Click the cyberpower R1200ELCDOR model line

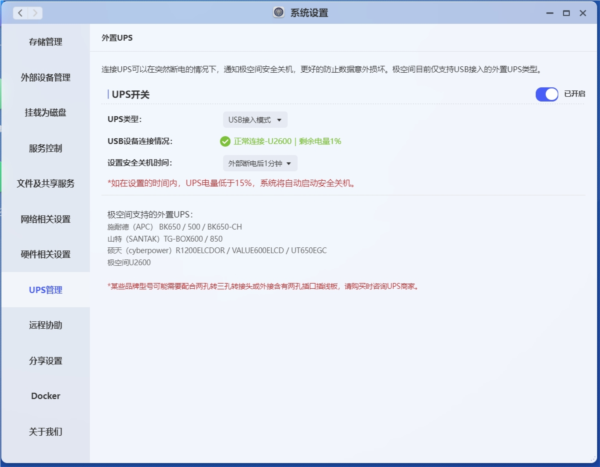(217, 251)
